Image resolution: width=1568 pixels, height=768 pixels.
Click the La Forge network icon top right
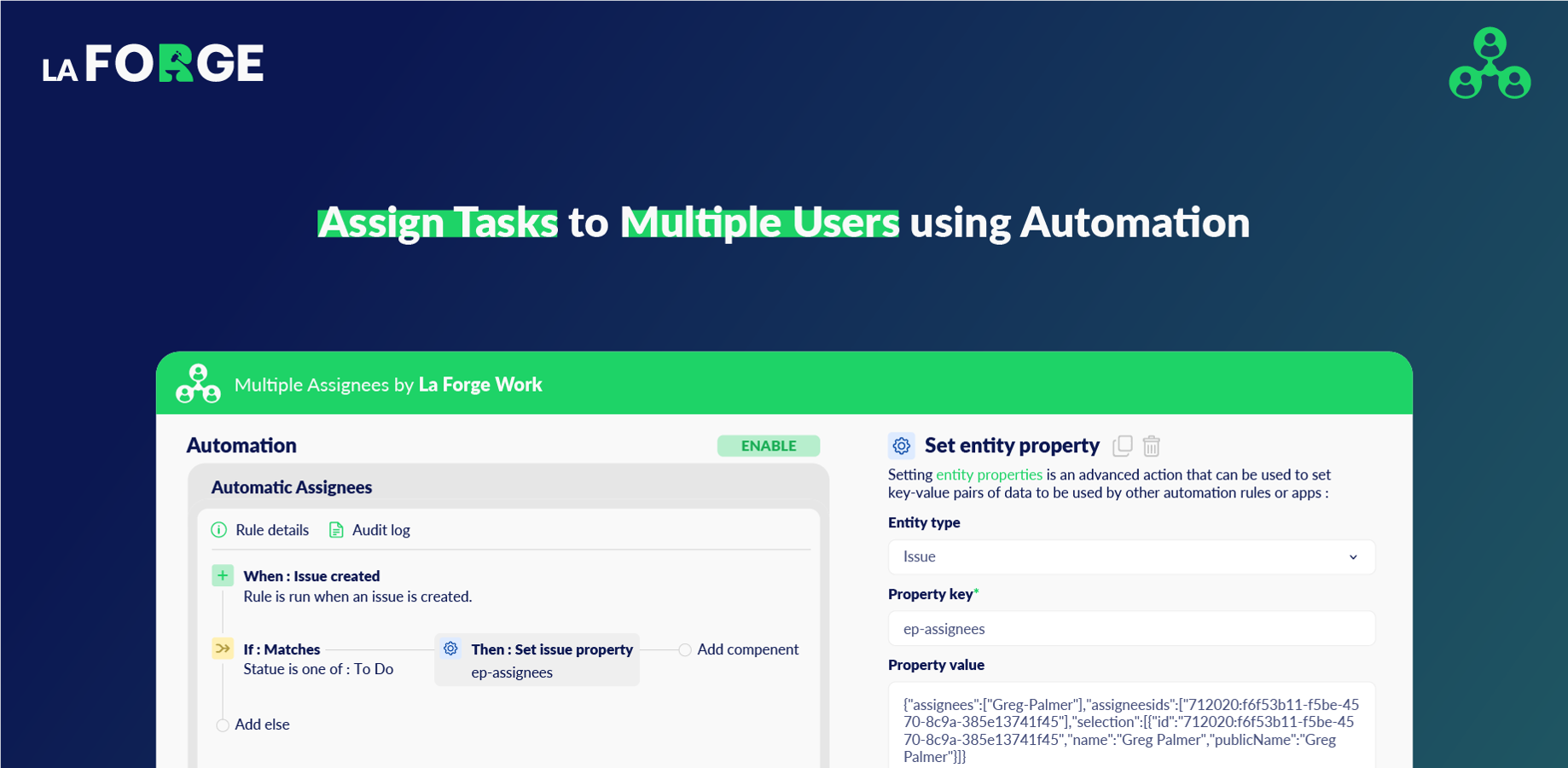(1490, 63)
